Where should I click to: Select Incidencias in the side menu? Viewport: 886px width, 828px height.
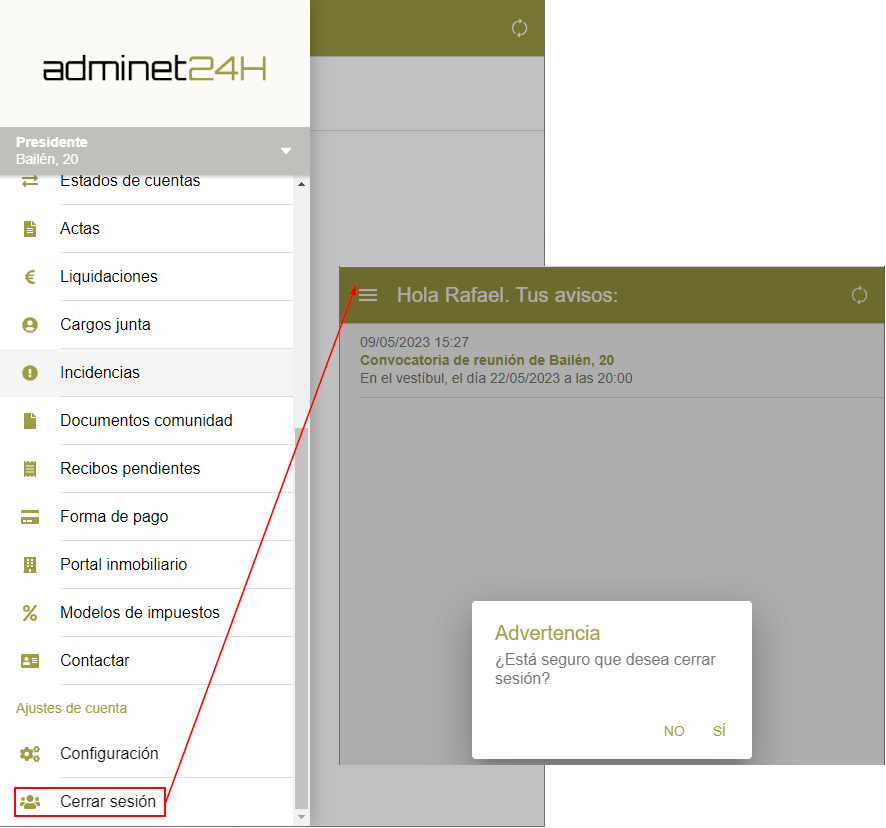coord(146,373)
